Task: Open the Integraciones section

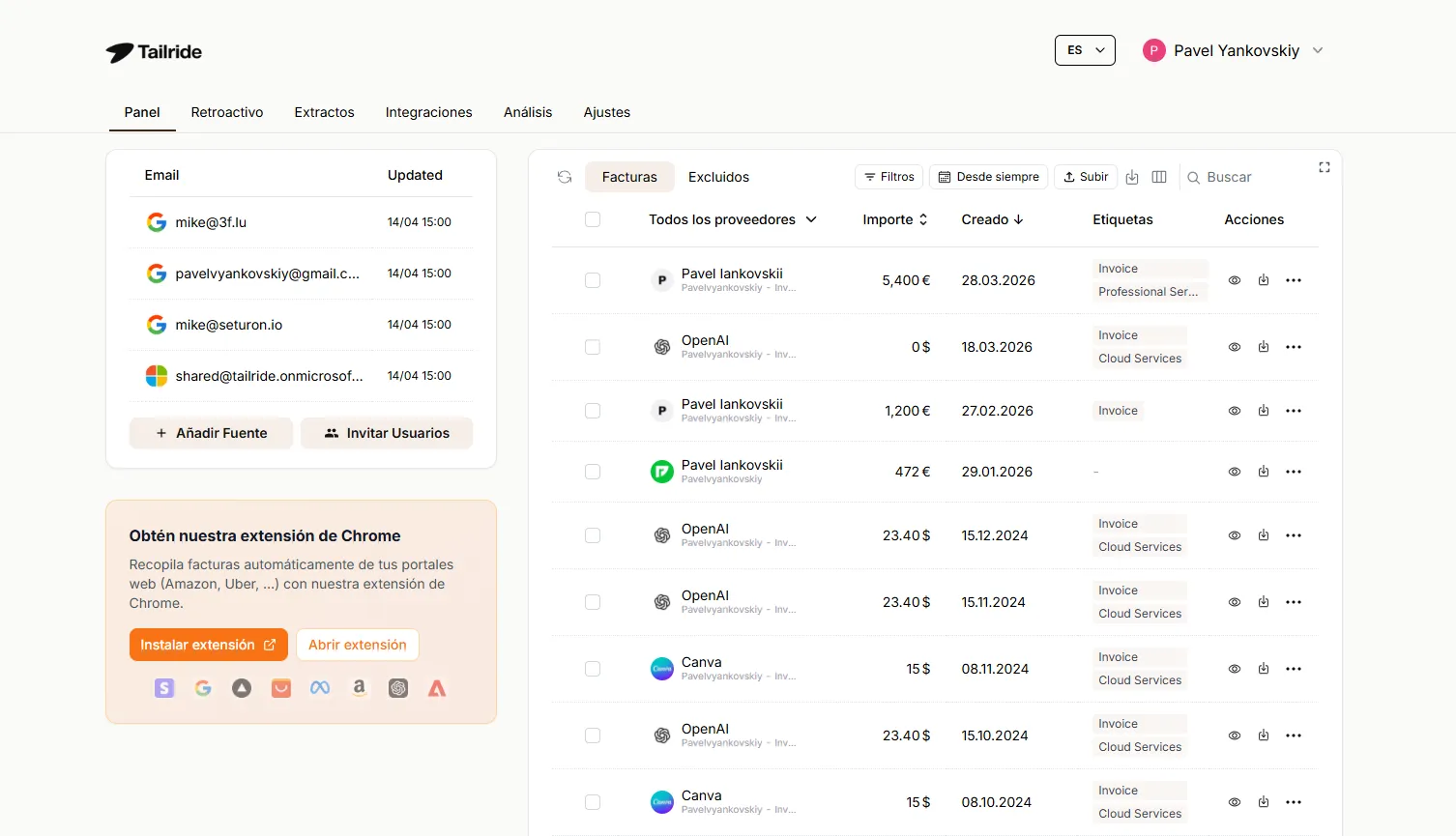Action: 428,112
